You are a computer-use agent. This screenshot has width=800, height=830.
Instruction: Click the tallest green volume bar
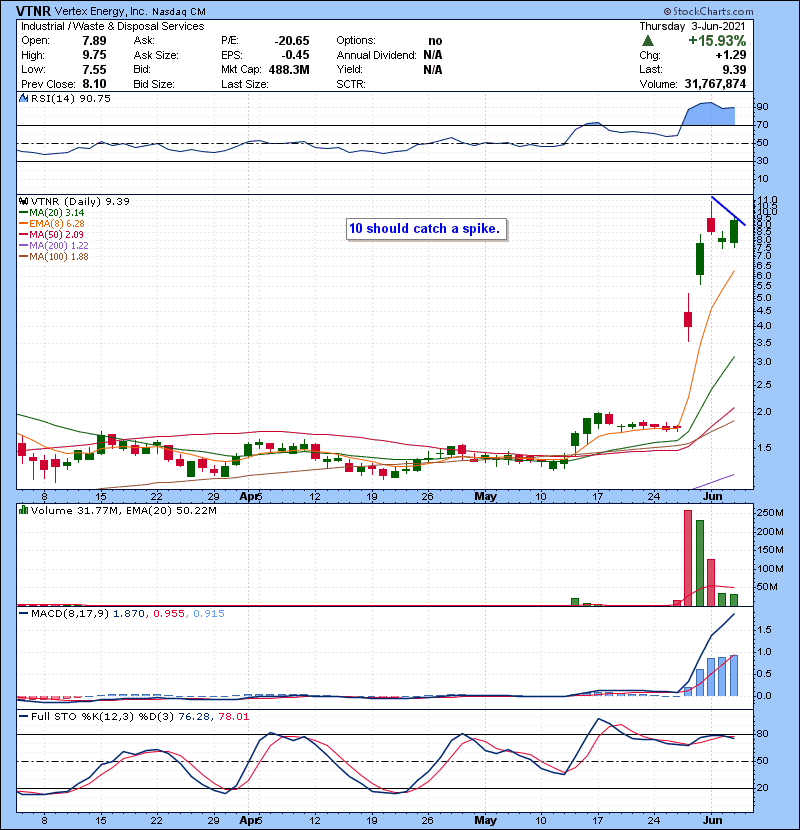tap(699, 563)
